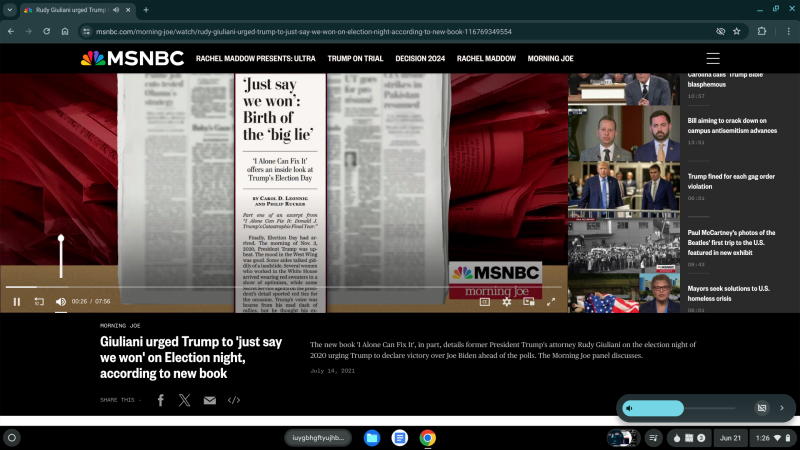Share video on Facebook
The image size is (800, 450).
(x=161, y=400)
